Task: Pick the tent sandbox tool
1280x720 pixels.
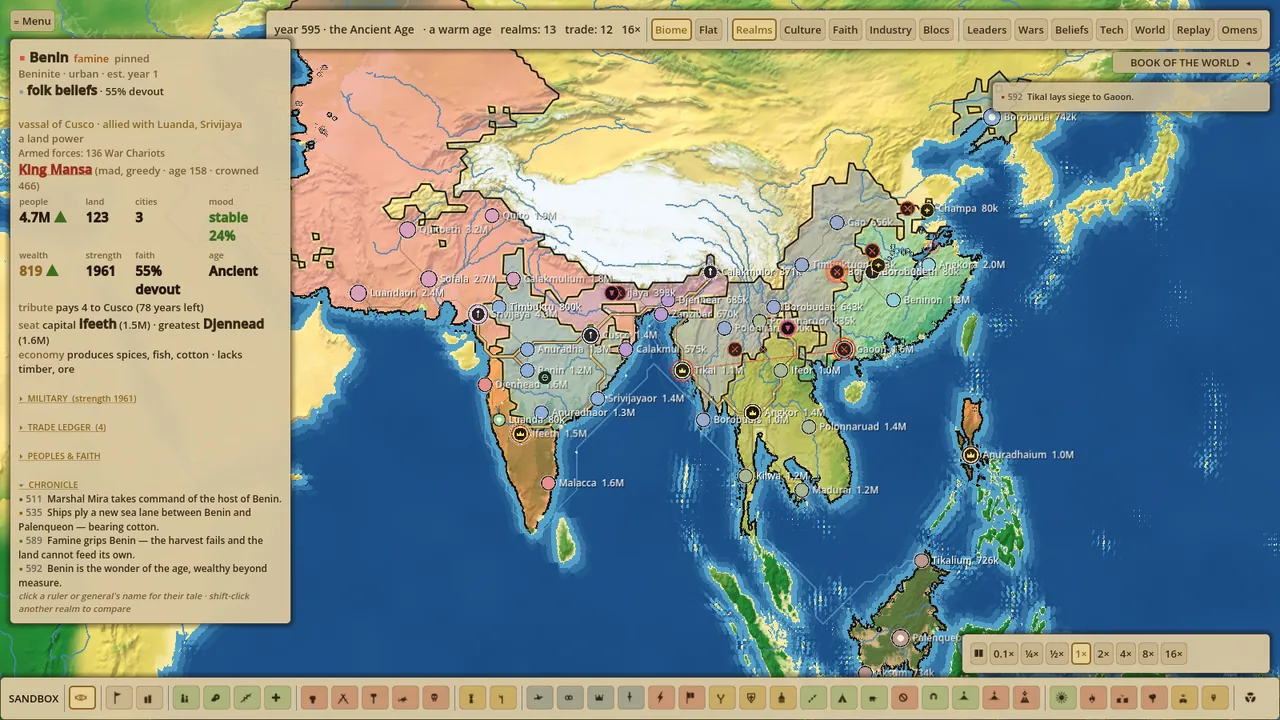Action: [842, 698]
